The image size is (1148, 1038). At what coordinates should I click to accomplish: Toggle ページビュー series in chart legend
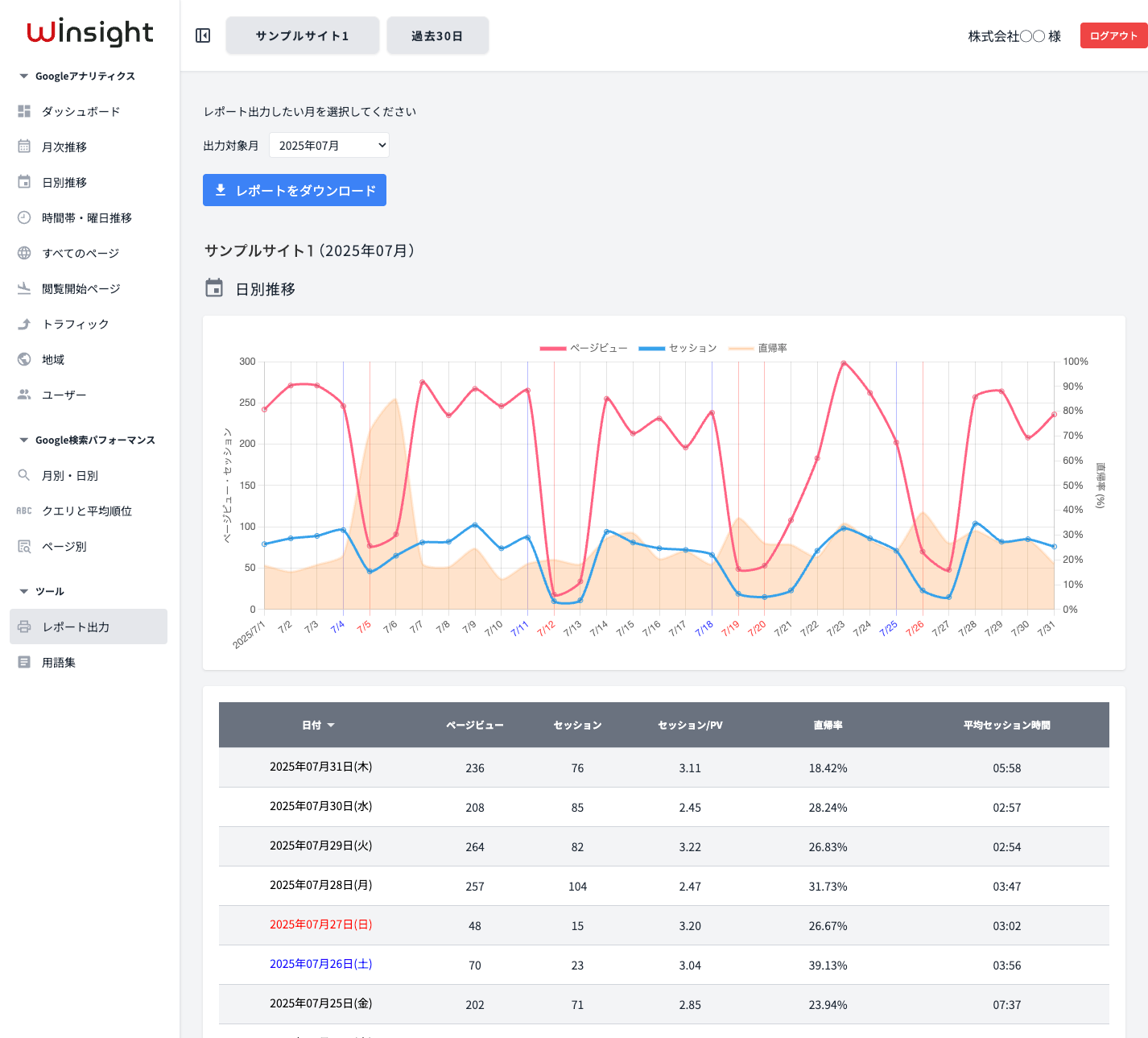tap(584, 348)
